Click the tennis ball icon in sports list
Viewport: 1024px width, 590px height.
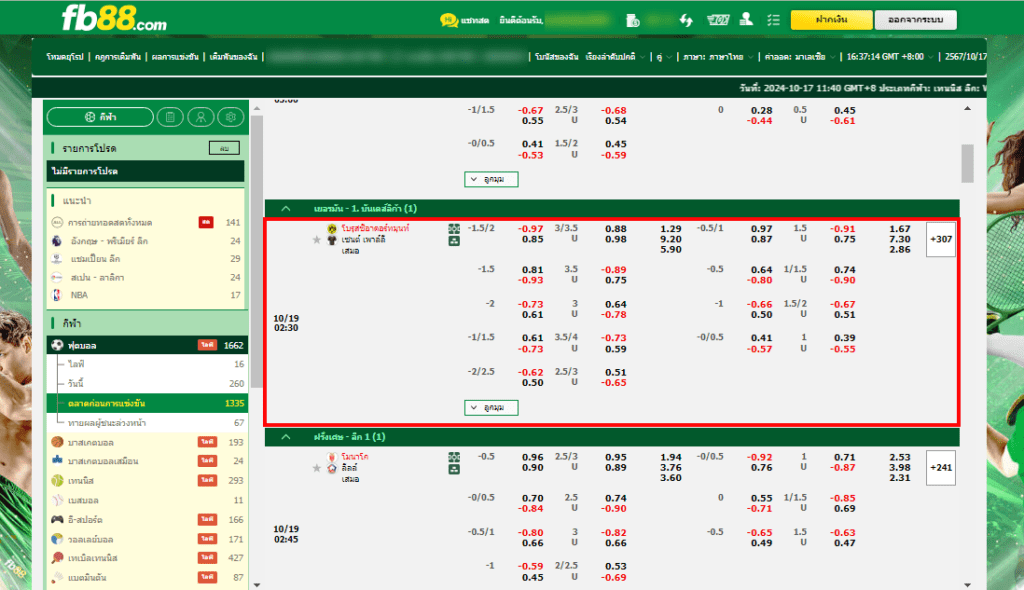click(x=57, y=480)
